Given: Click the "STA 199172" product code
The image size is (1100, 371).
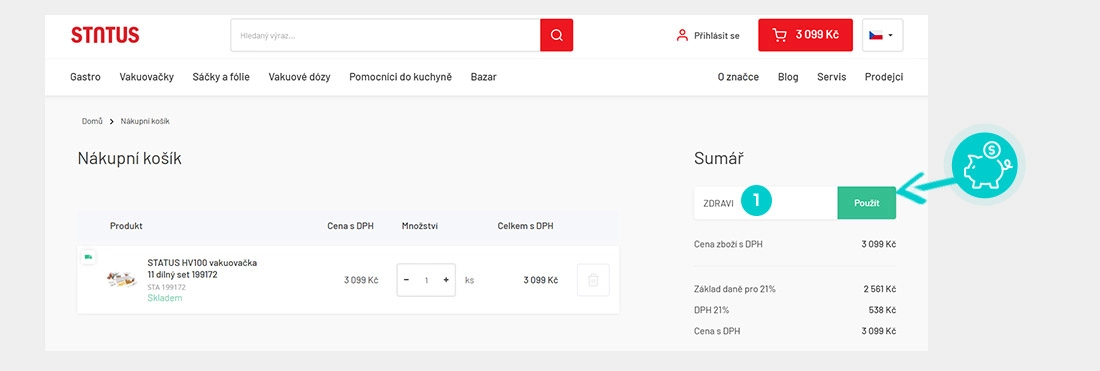Looking at the screenshot, I should coord(166,287).
